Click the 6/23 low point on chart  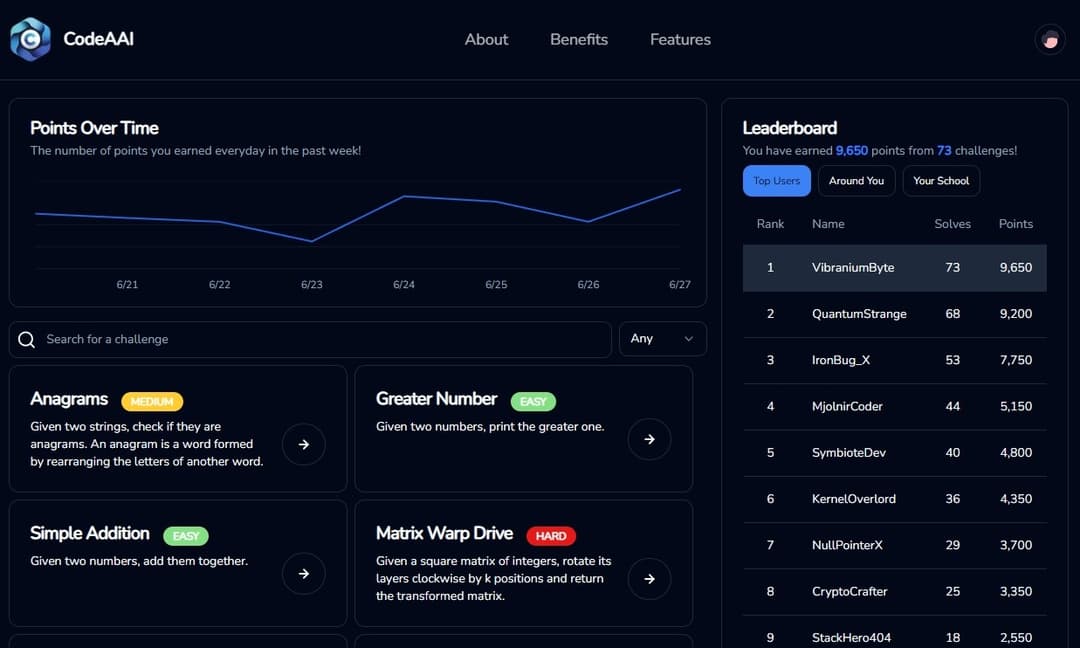click(311, 241)
